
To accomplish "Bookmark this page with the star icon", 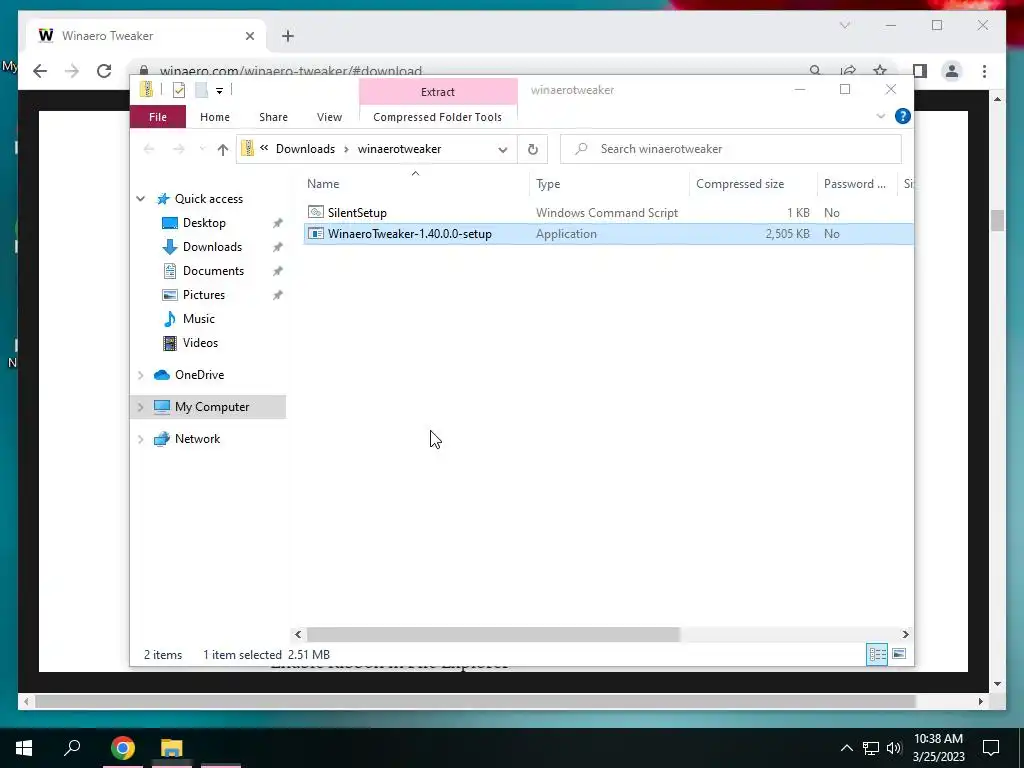I will point(880,71).
